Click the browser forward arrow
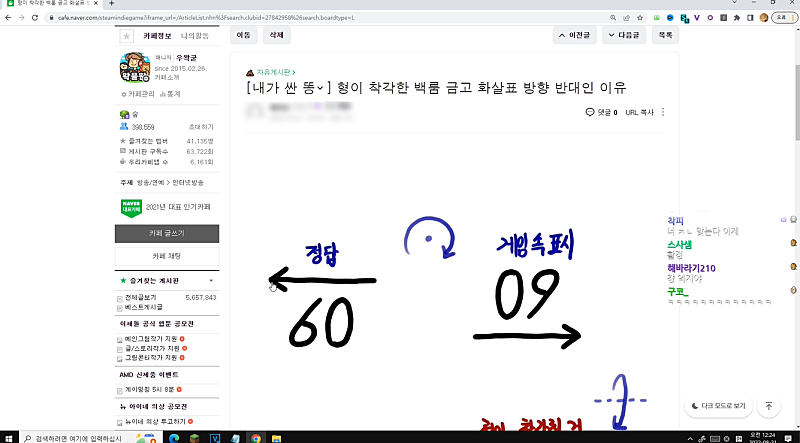The width and height of the screenshot is (800, 443). pos(21,17)
